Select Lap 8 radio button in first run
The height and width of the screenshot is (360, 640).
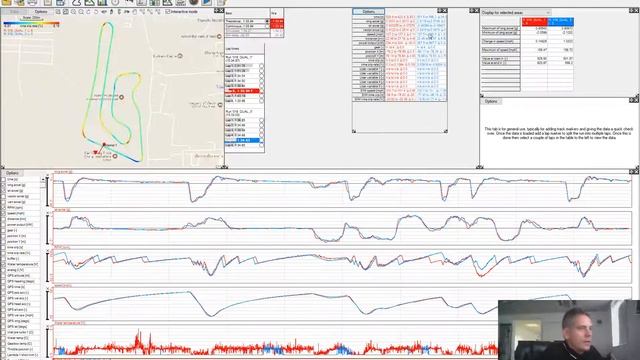click(261, 100)
